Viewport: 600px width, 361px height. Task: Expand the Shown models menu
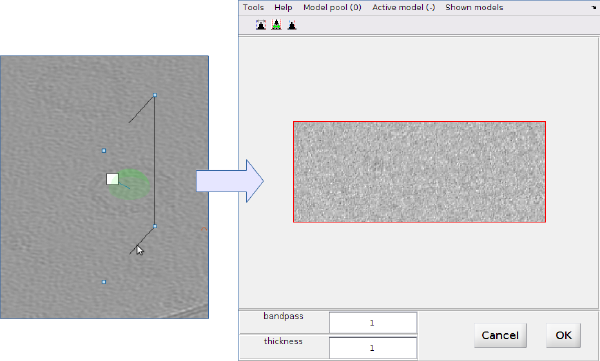point(474,7)
